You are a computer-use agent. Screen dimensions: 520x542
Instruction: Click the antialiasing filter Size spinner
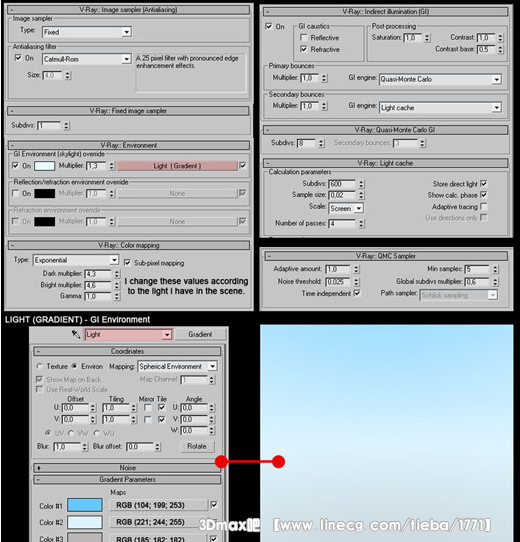click(x=68, y=75)
